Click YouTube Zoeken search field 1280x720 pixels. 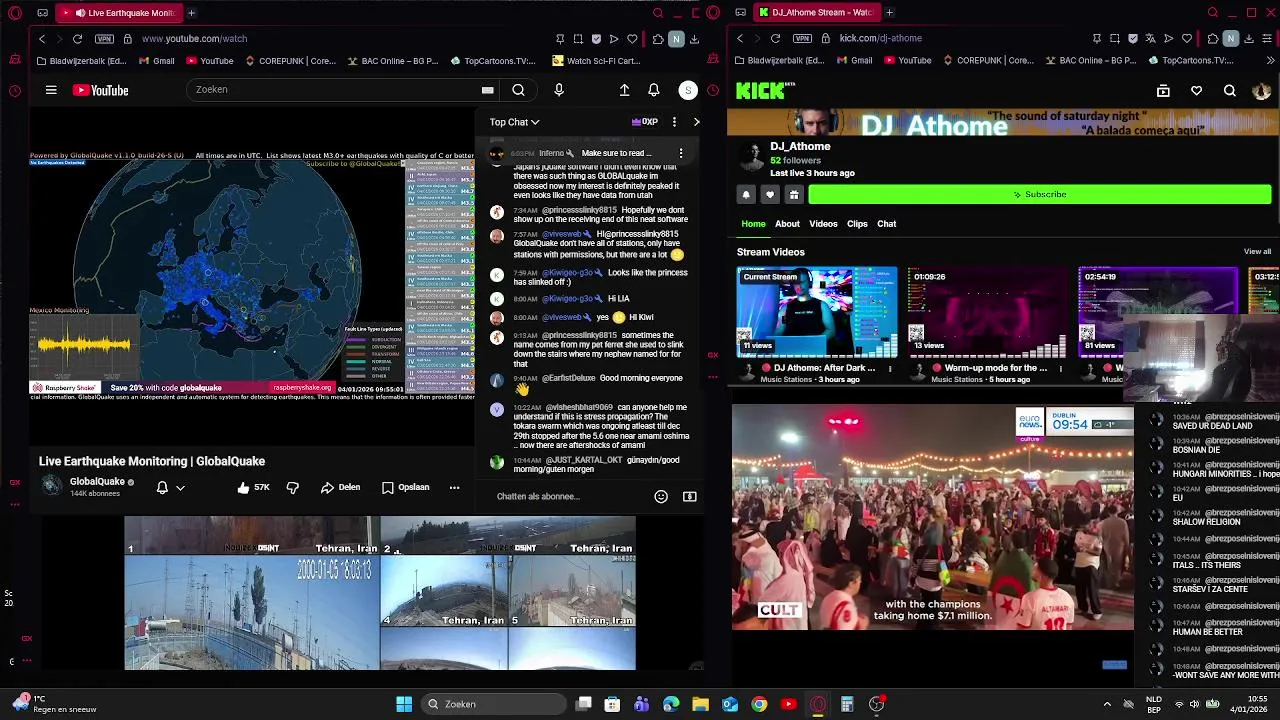(x=335, y=90)
